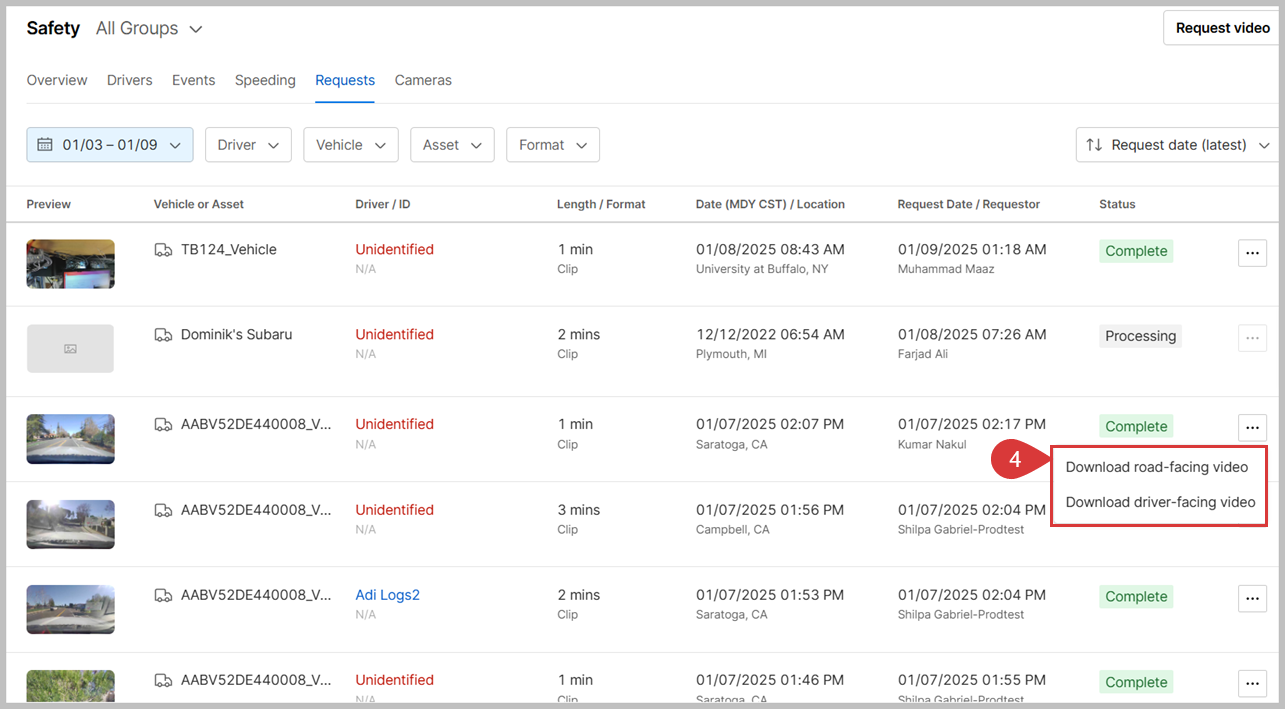1285x709 pixels.
Task: Open the Vehicle filter dropdown
Action: [350, 145]
